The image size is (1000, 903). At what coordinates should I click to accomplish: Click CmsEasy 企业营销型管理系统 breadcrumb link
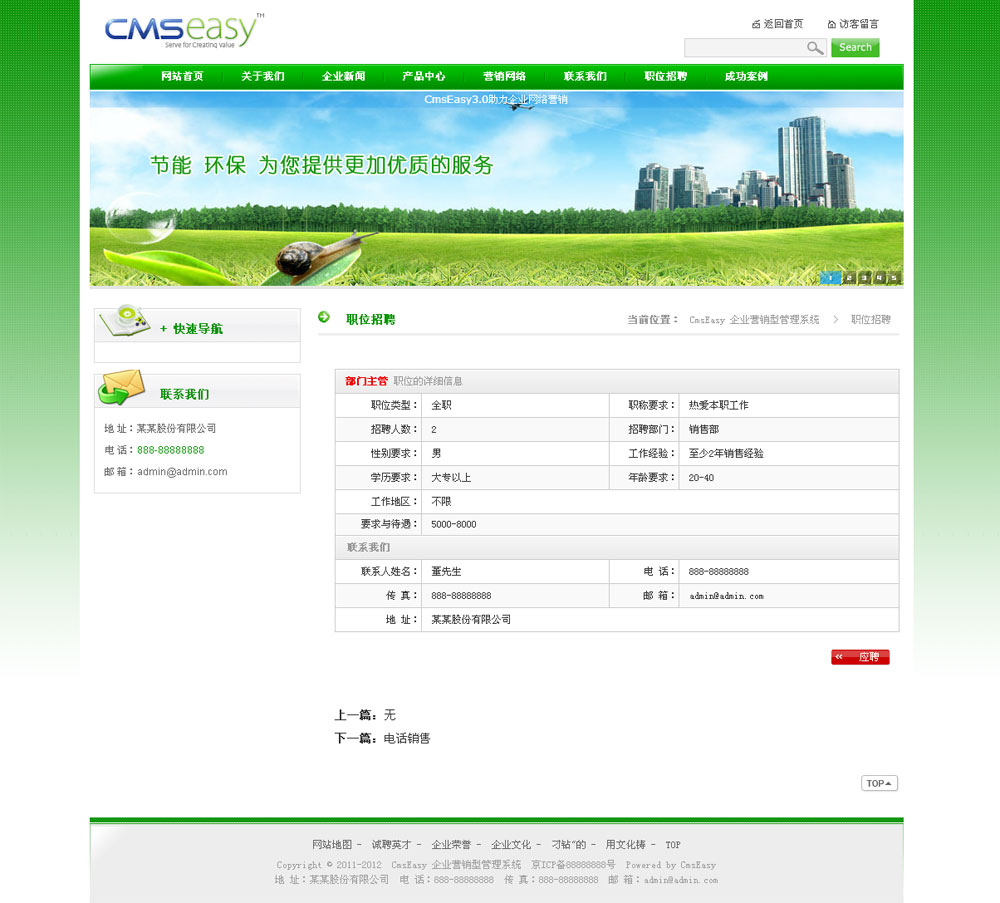point(754,320)
